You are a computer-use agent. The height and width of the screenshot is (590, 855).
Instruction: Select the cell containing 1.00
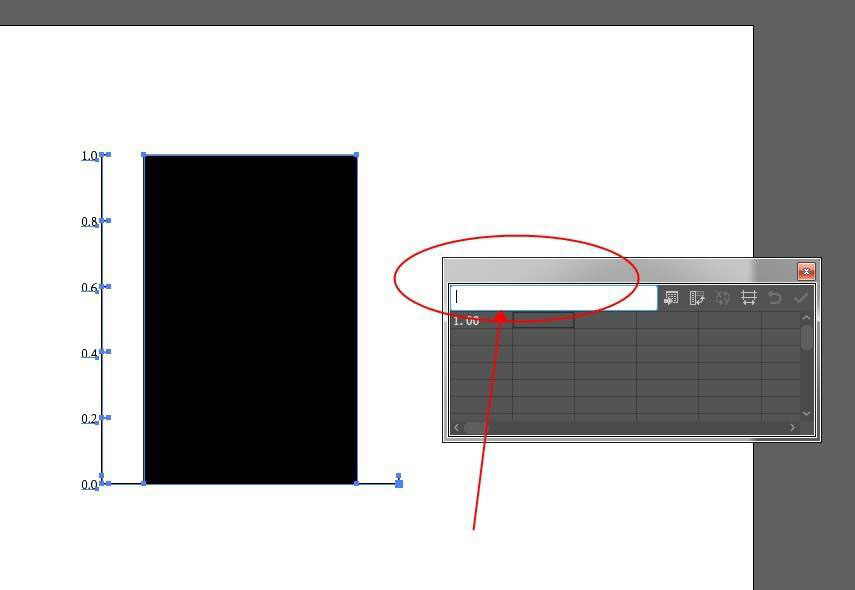pyautogui.click(x=481, y=321)
